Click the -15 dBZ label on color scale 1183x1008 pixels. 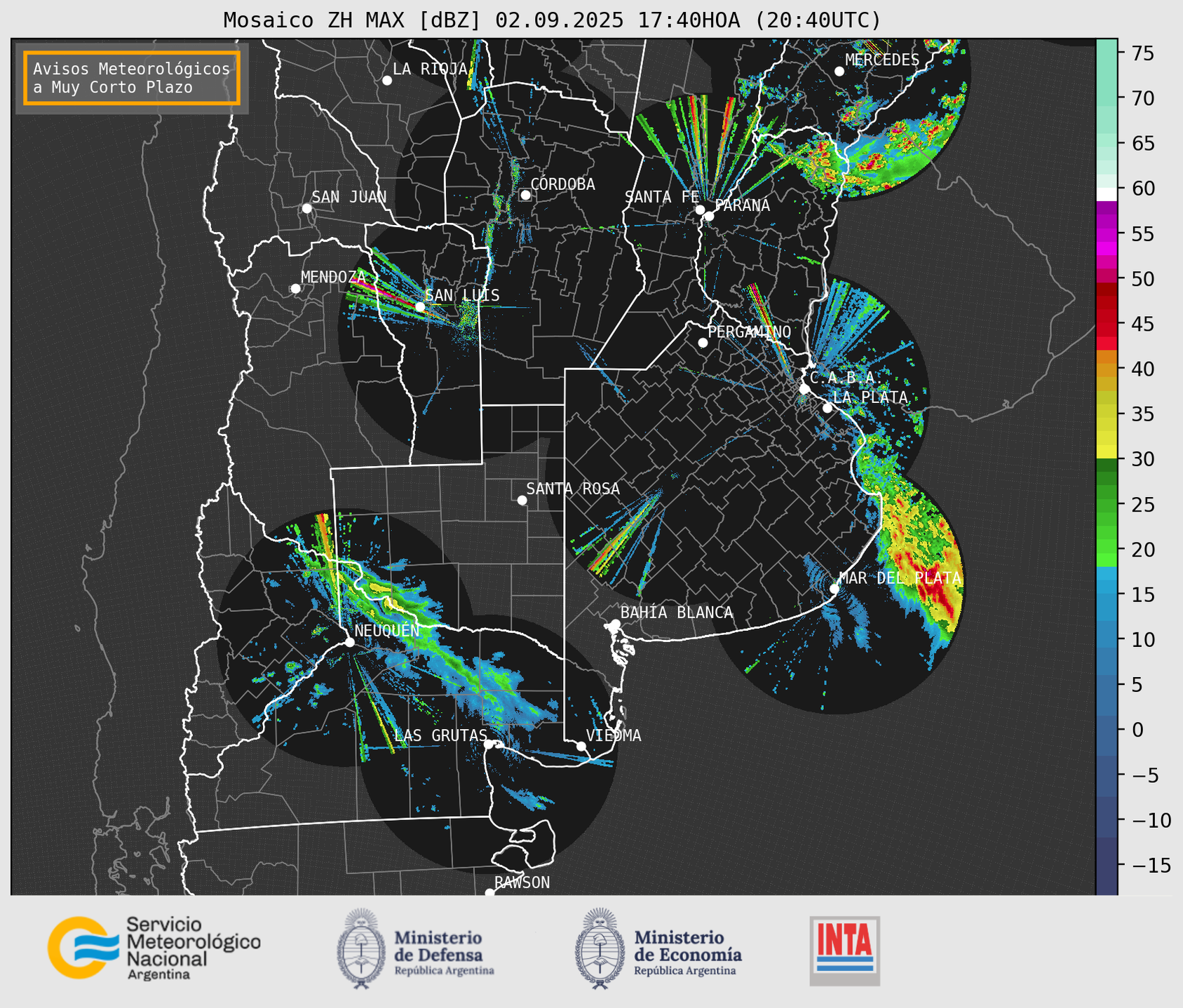(1151, 865)
